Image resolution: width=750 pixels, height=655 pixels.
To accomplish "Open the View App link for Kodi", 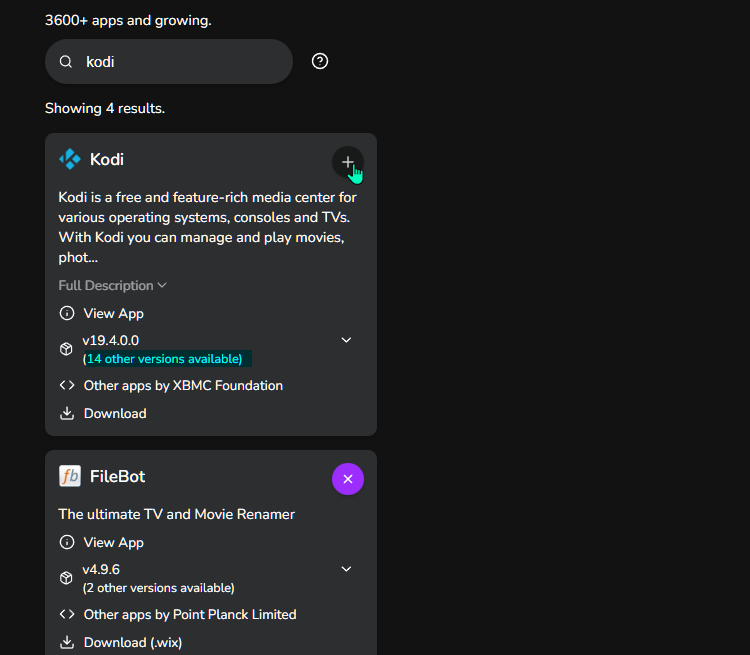I will coord(113,313).
